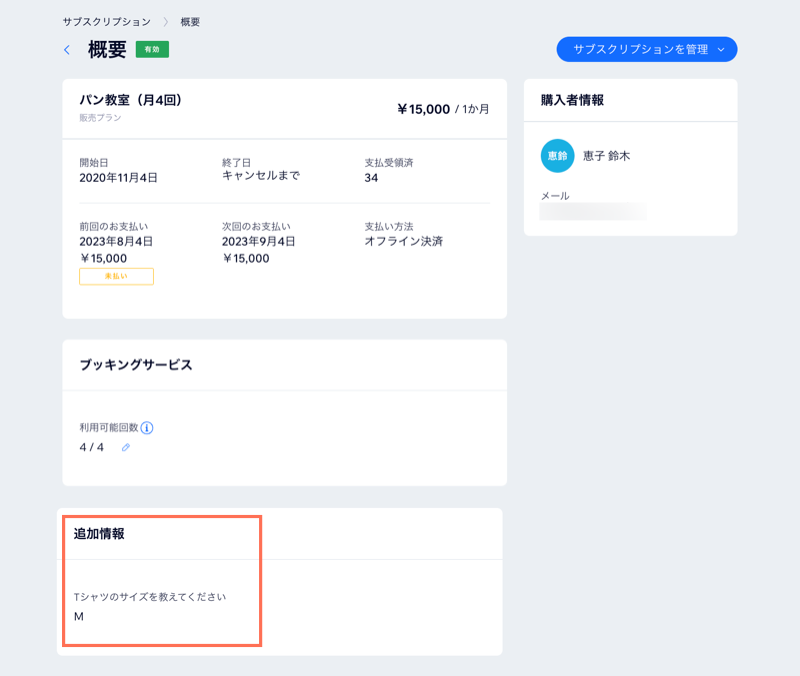
Task: Click start date 2020年11月4日
Action: point(118,178)
